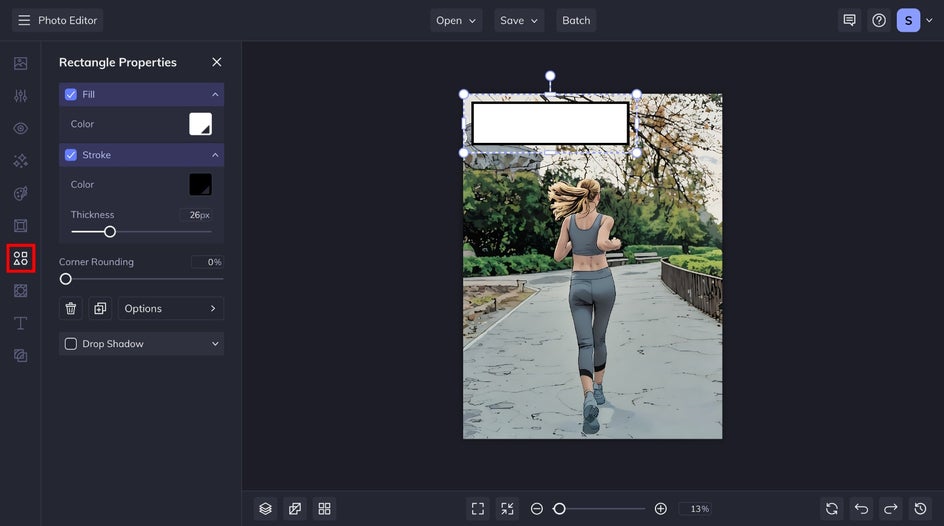This screenshot has width=944, height=526.
Task: Open the Fill color swatch
Action: pyautogui.click(x=200, y=124)
